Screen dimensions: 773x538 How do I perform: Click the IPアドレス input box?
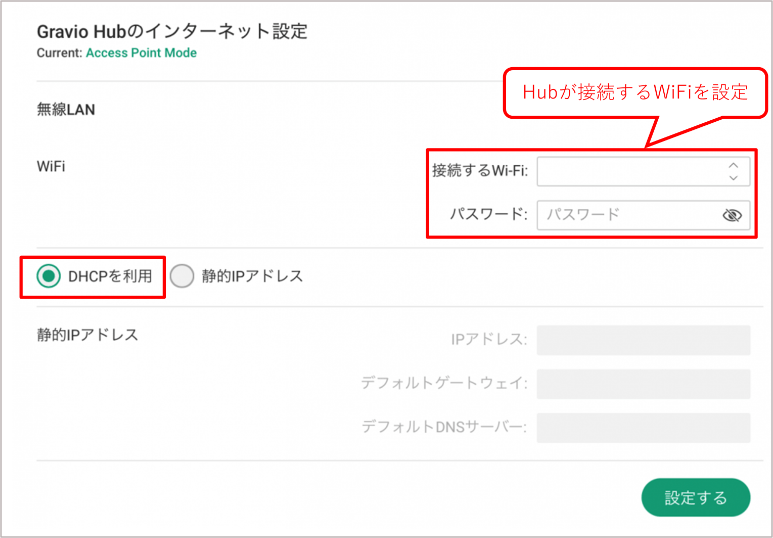643,340
